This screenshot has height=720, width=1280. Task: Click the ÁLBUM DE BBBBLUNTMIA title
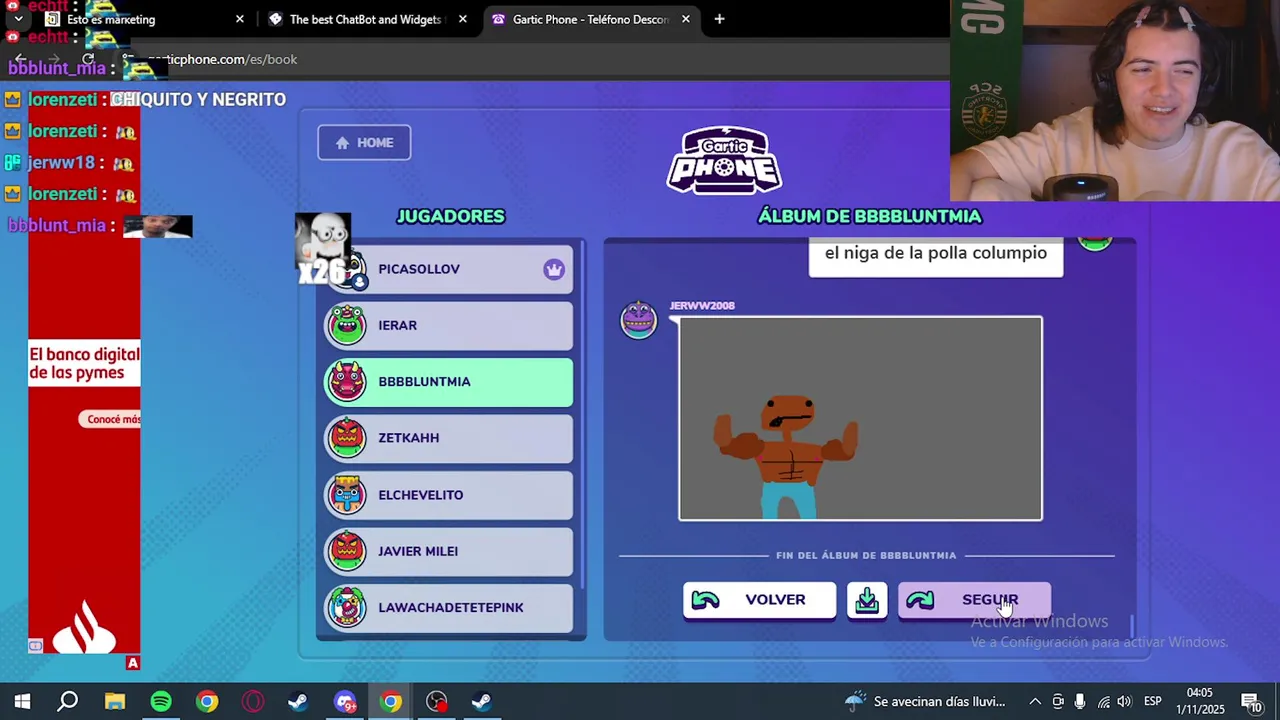[x=869, y=216]
